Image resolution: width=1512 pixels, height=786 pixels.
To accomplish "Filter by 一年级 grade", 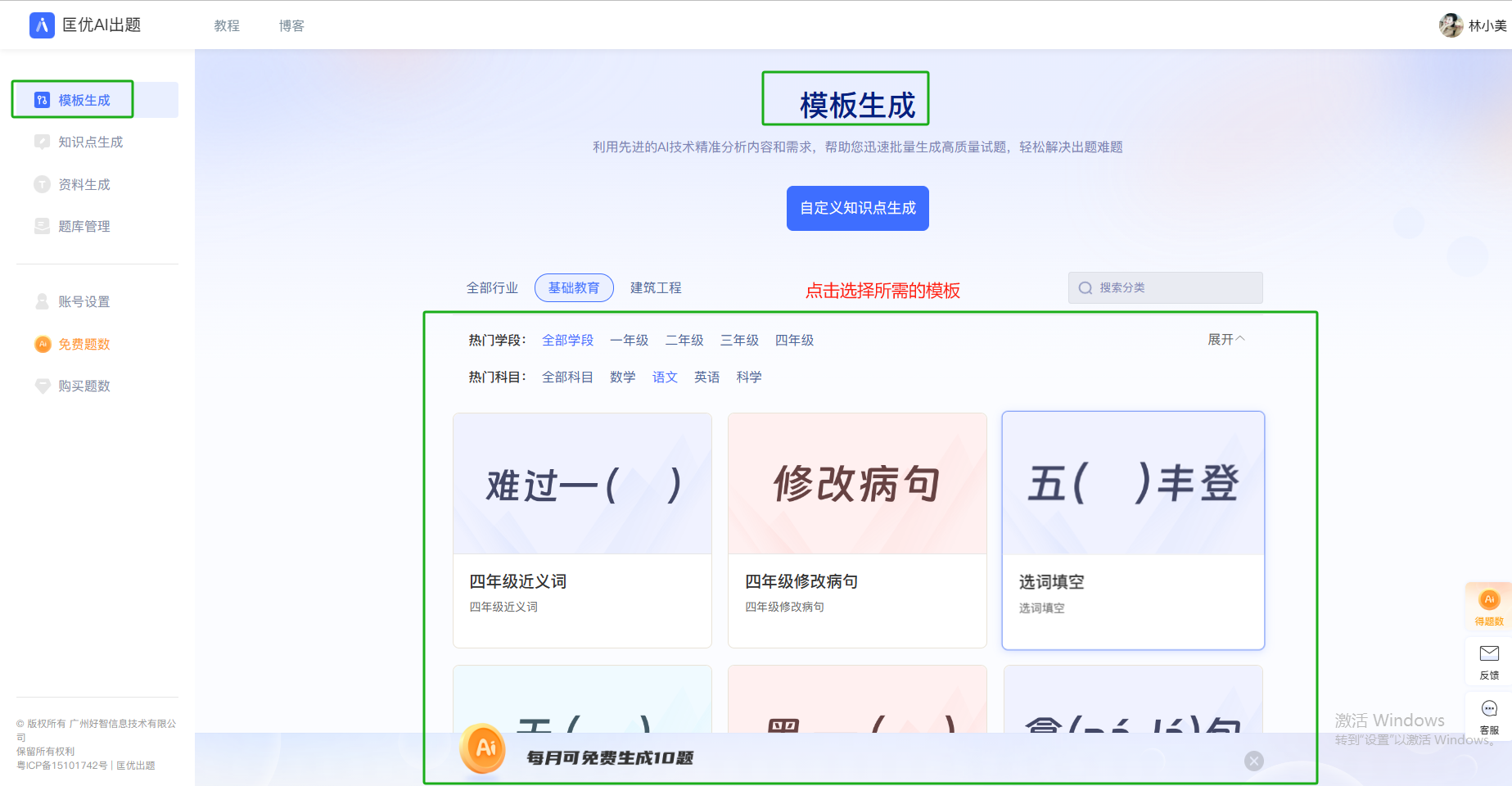I will 629,340.
